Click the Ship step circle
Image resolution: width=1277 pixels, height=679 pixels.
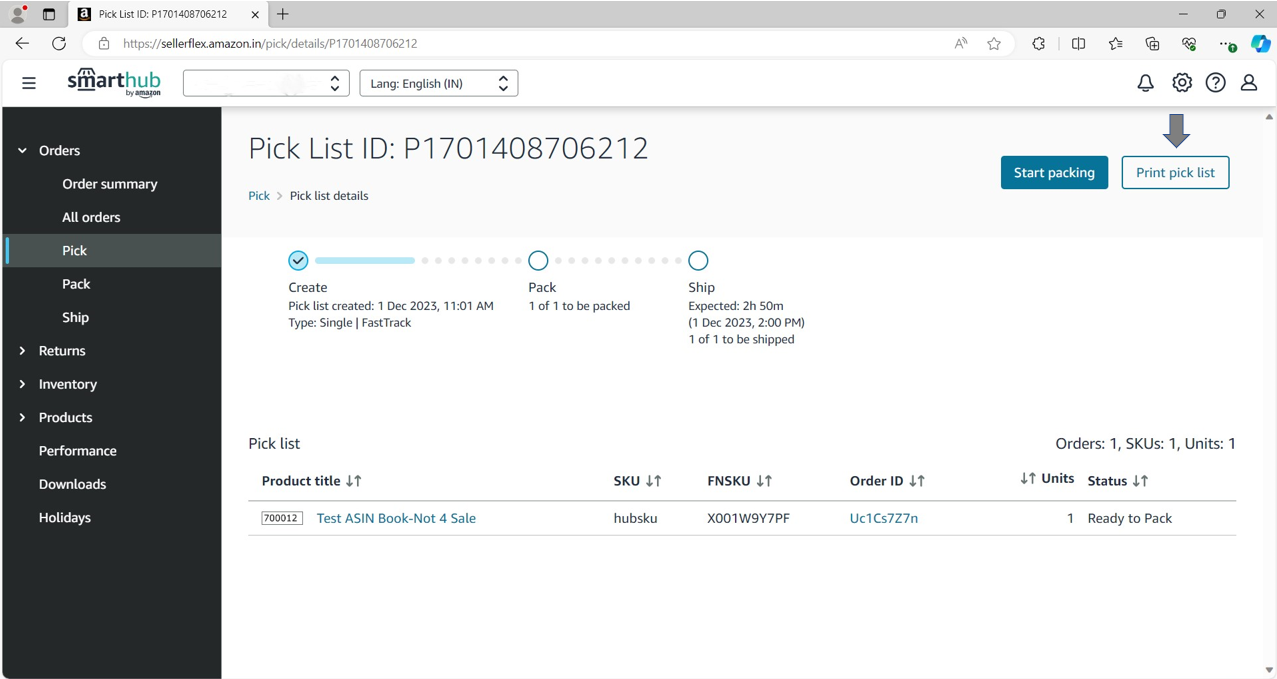coord(698,261)
